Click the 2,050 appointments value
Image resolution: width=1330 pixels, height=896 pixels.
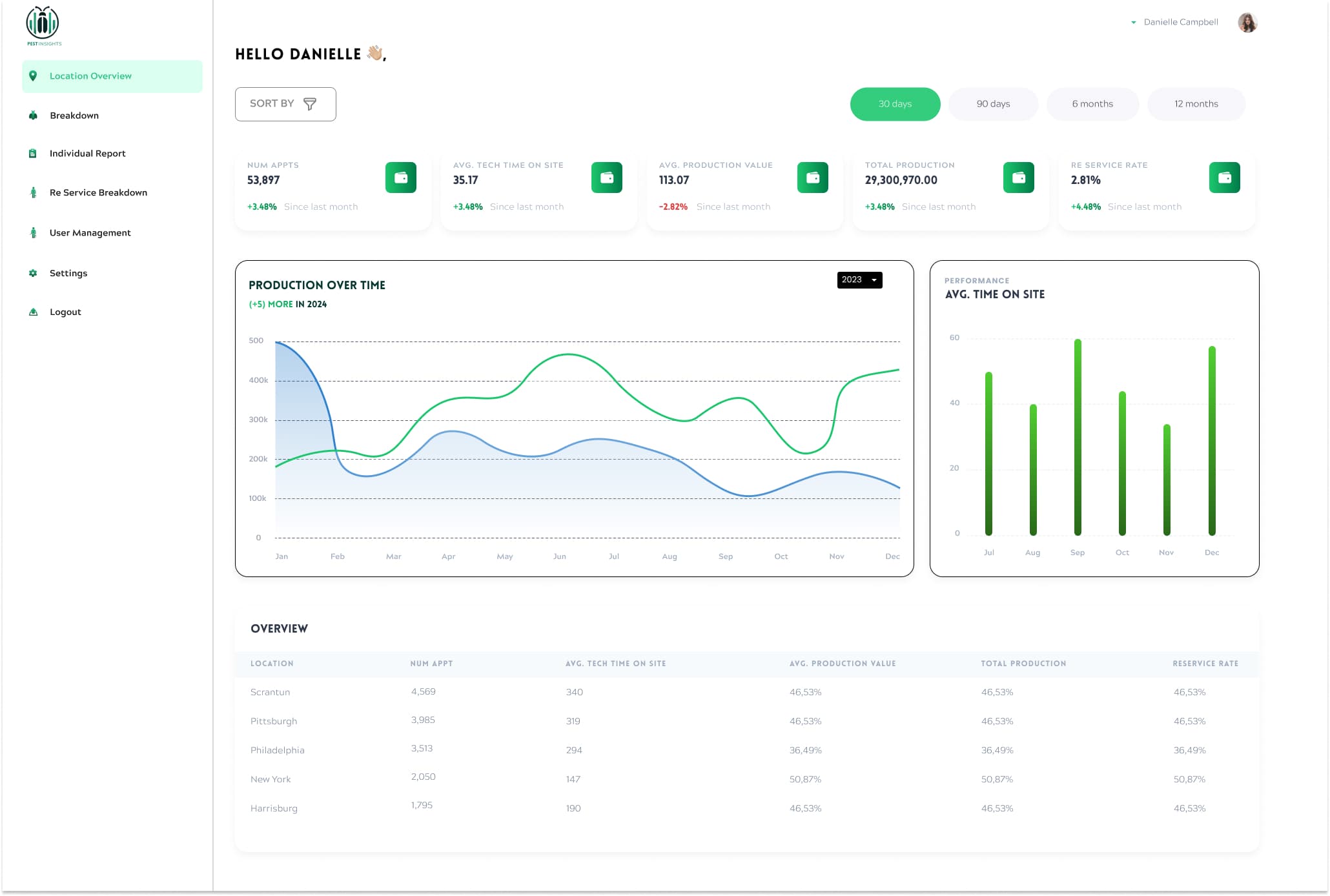[424, 777]
